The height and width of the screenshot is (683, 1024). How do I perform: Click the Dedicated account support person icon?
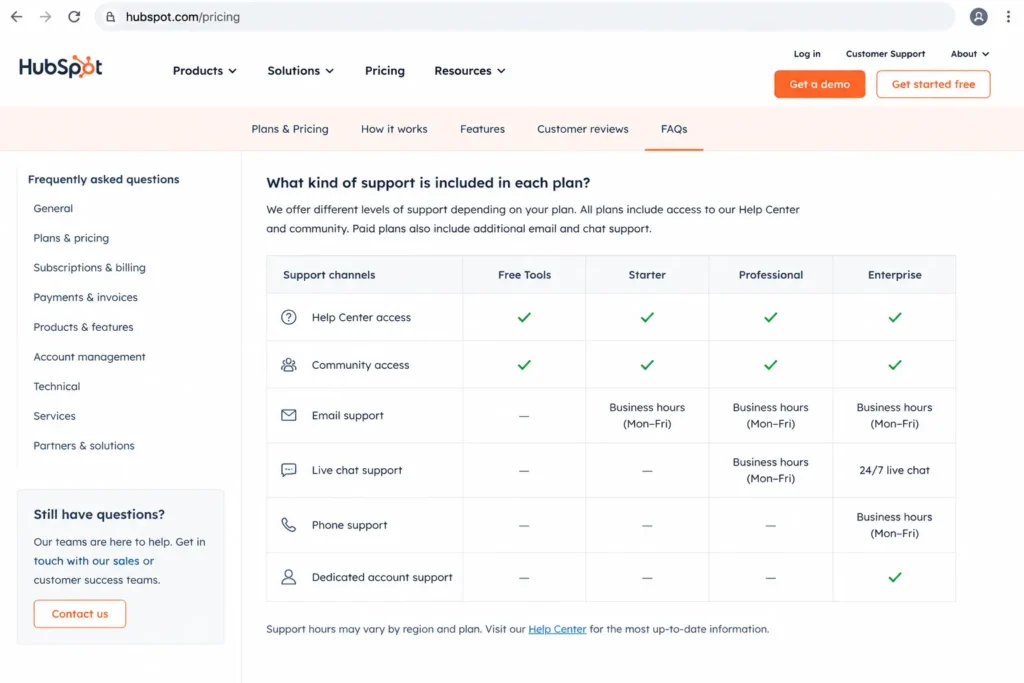pyautogui.click(x=289, y=577)
